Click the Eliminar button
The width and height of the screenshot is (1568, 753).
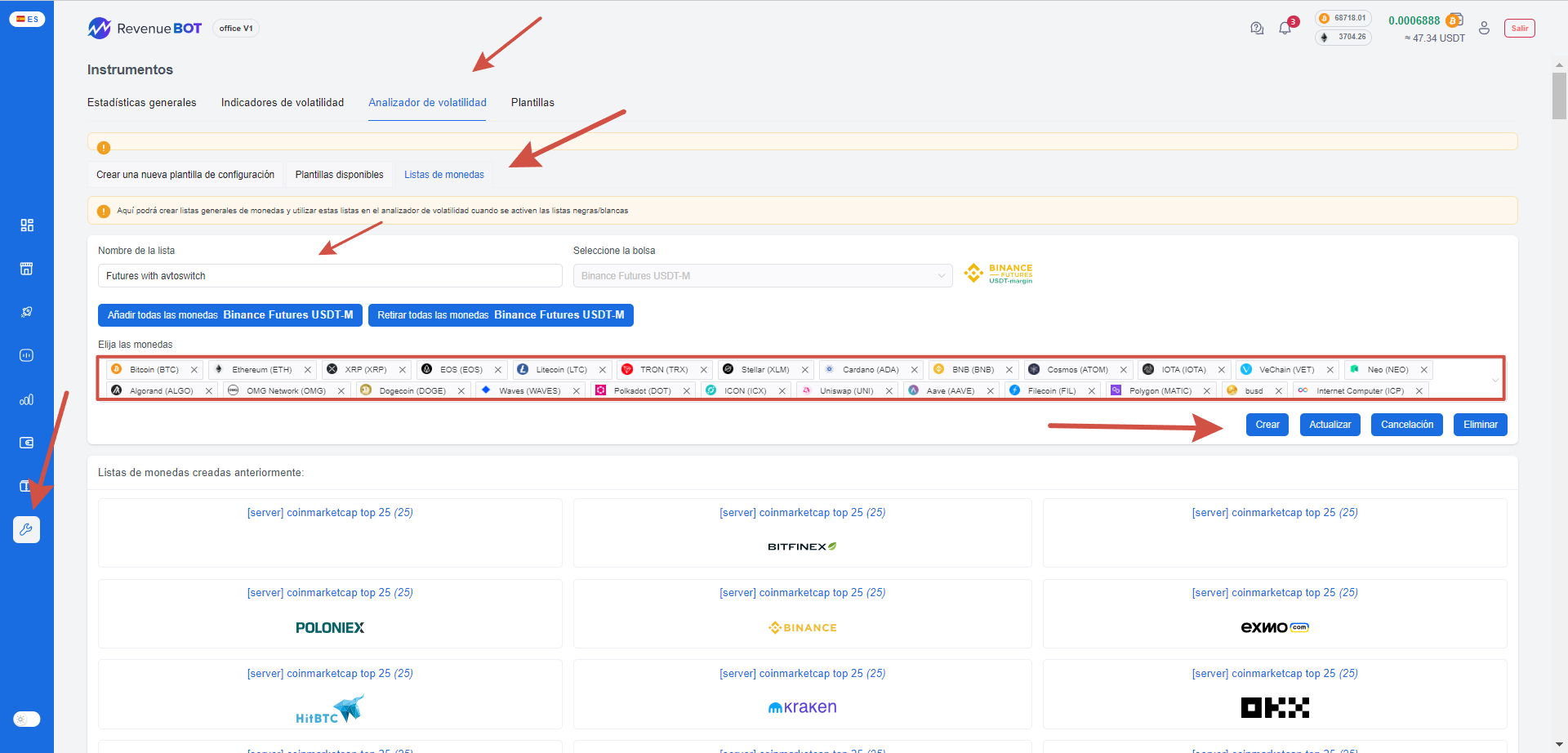pyautogui.click(x=1481, y=425)
